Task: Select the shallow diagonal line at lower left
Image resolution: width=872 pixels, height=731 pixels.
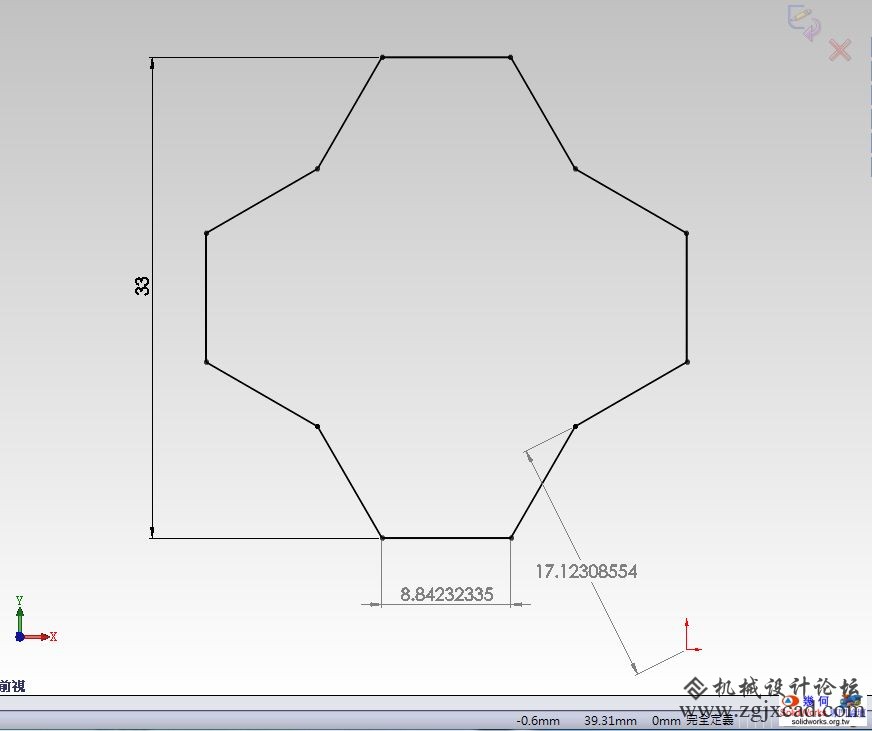Action: pos(262,394)
